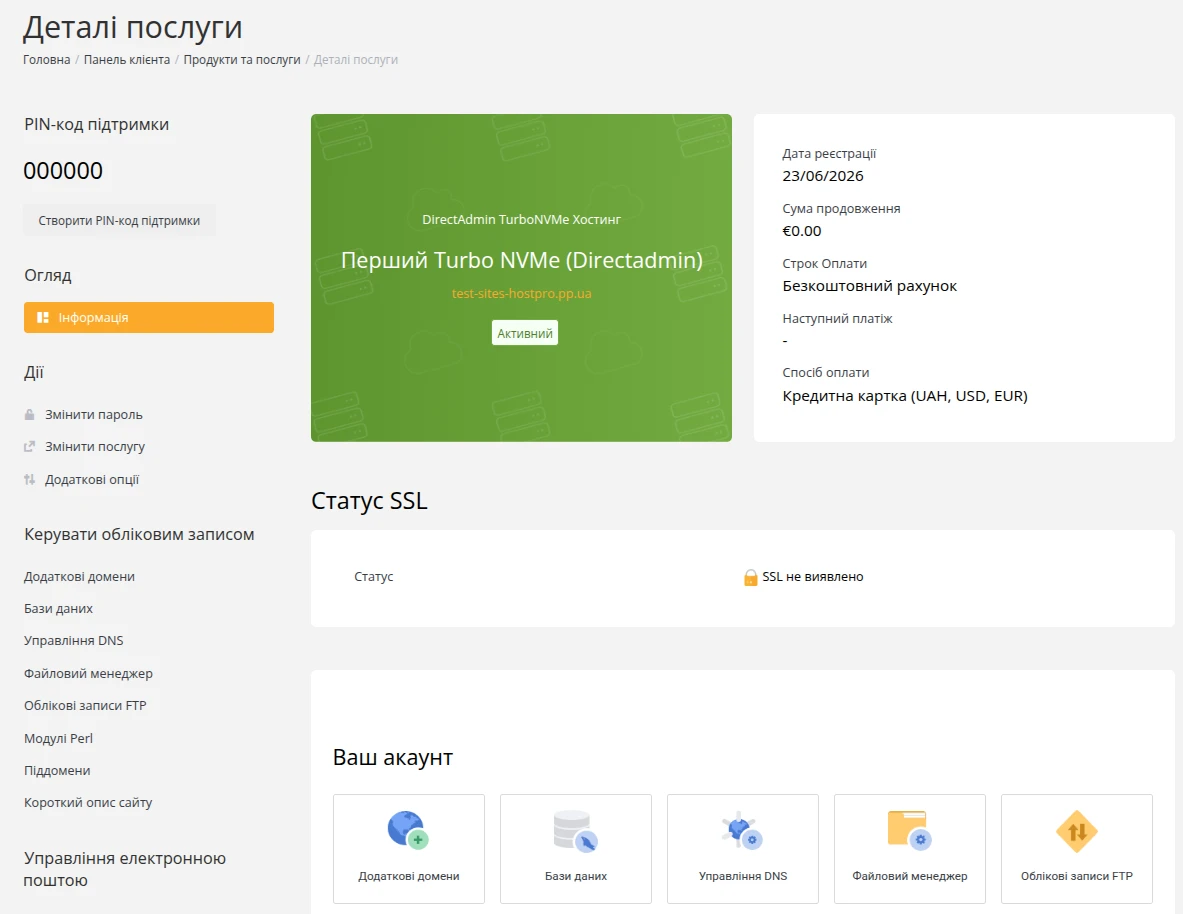Click DirectAdmin TurboNVMe Хостинг group label
1183x914 pixels.
[x=521, y=220]
